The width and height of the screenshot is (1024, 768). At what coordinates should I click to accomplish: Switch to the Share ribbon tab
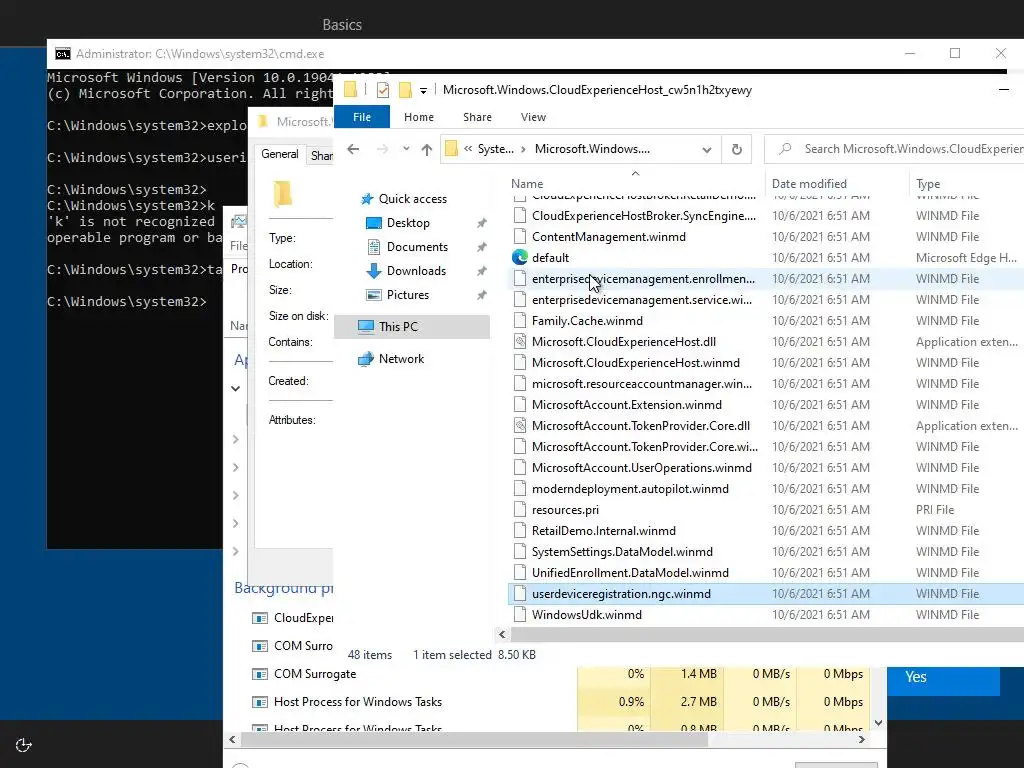477,117
